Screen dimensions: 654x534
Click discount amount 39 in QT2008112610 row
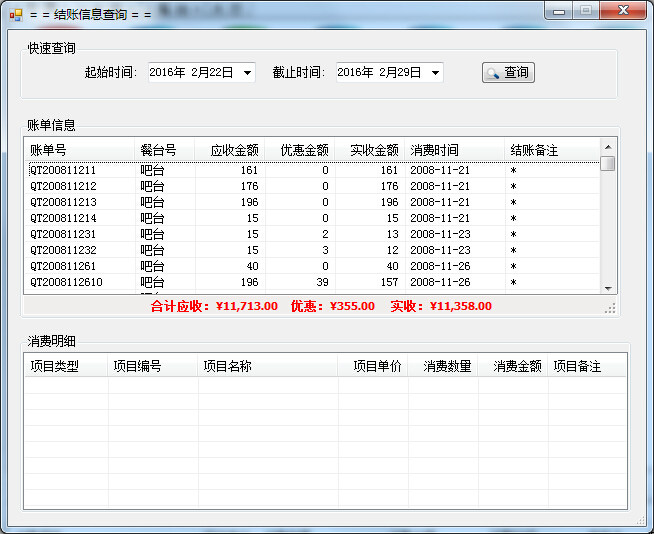322,282
